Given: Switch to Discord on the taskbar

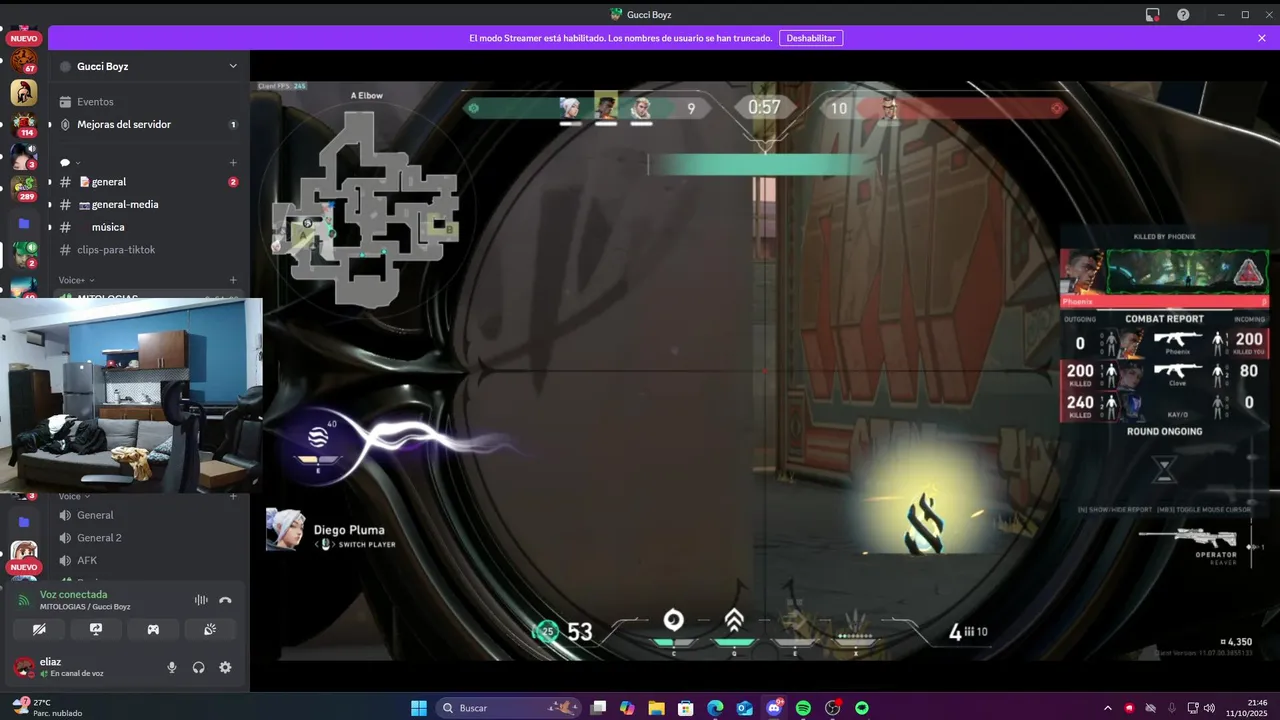Looking at the screenshot, I should [774, 708].
